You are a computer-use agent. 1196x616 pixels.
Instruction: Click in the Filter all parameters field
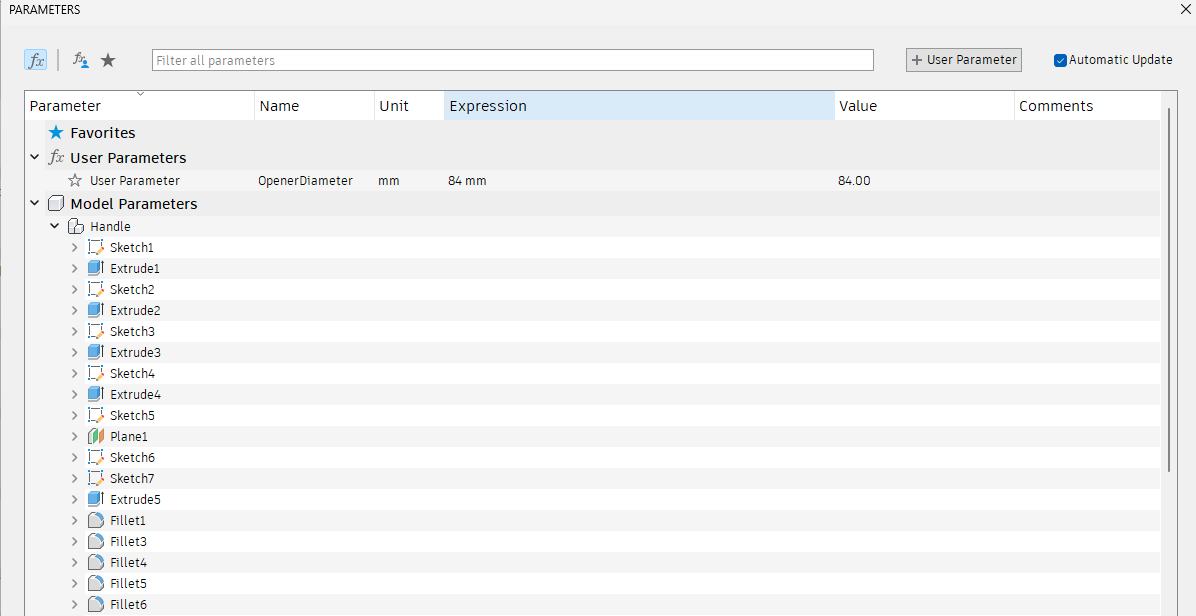513,60
